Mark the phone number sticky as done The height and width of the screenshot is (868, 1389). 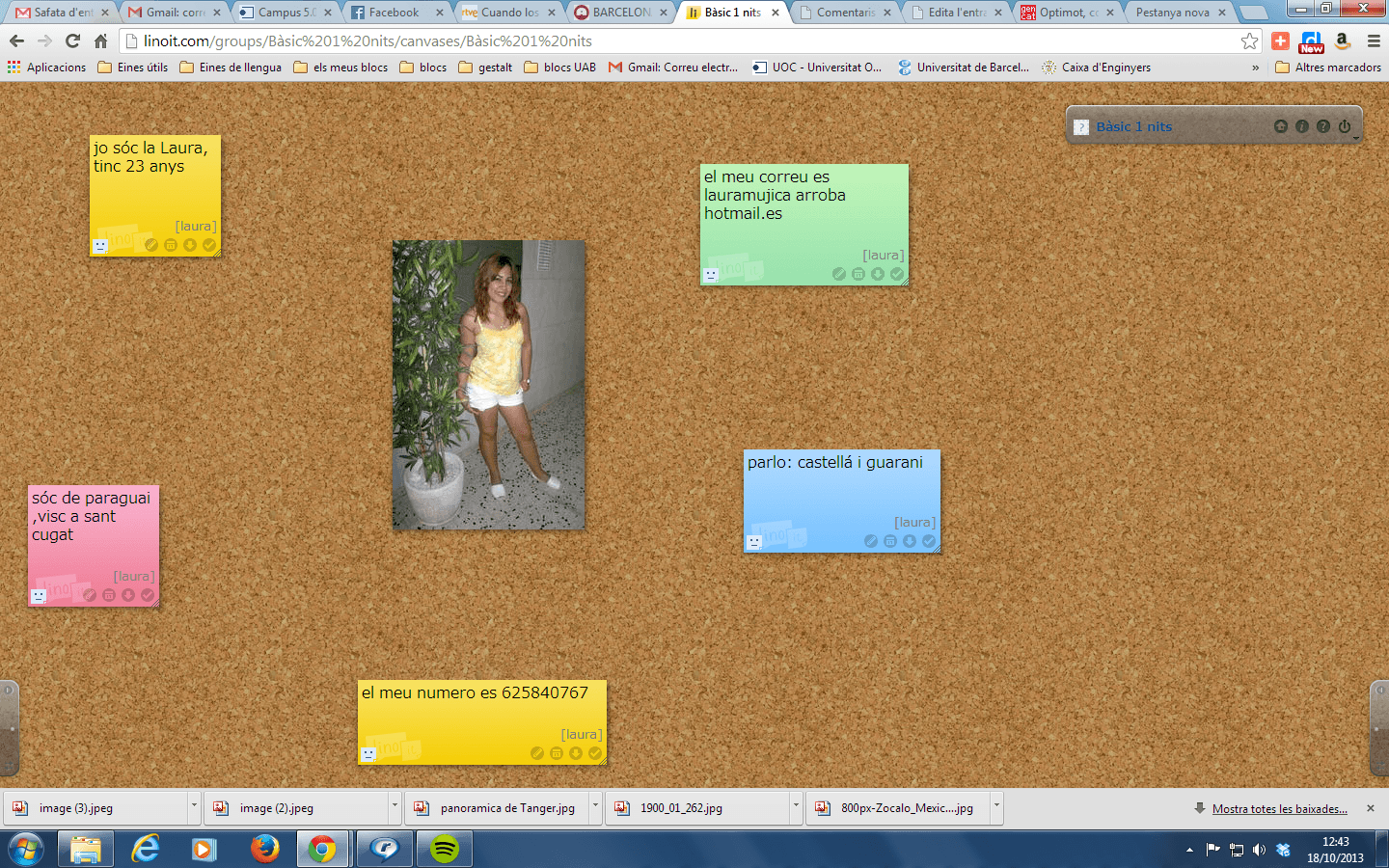pyautogui.click(x=595, y=753)
